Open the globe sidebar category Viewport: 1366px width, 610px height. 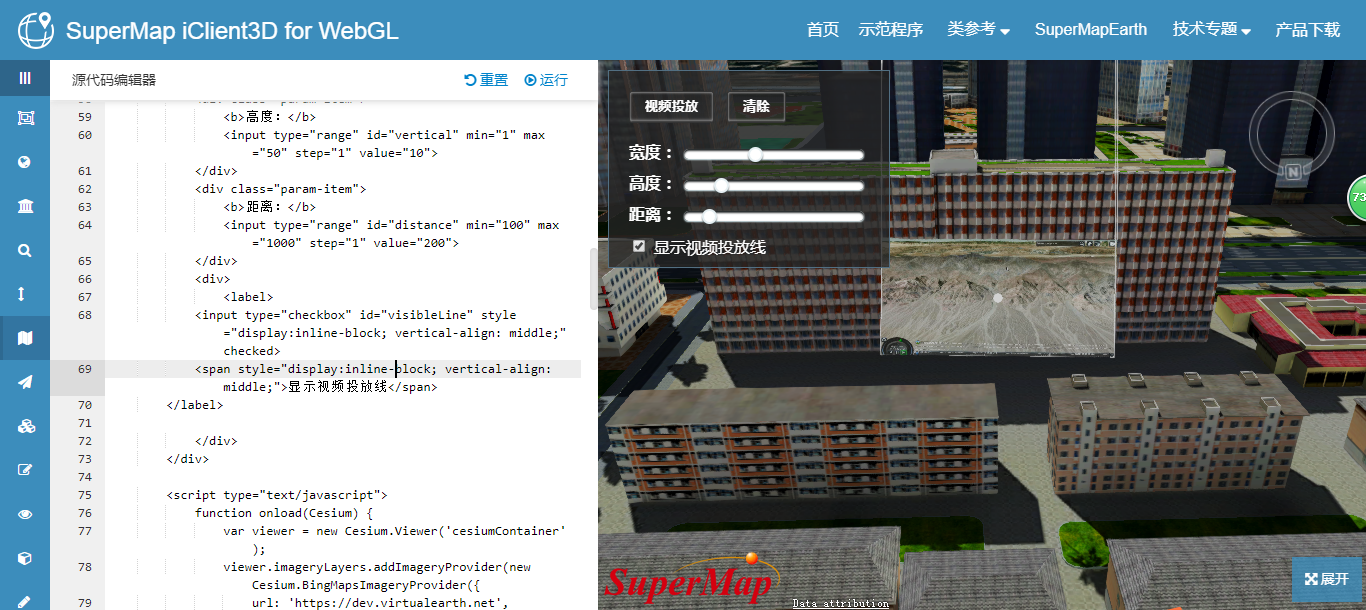click(x=25, y=162)
